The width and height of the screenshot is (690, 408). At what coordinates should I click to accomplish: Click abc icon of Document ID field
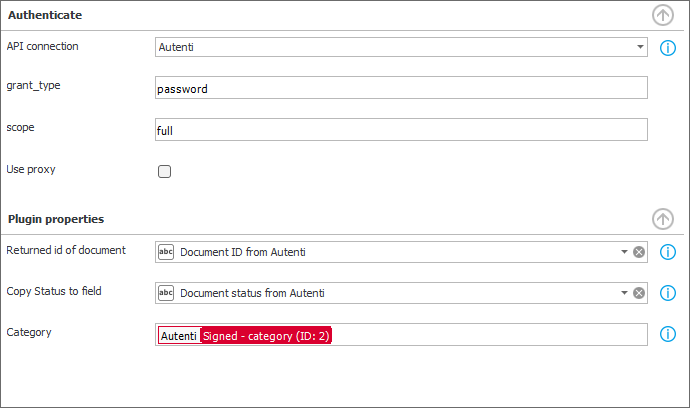[x=166, y=252]
